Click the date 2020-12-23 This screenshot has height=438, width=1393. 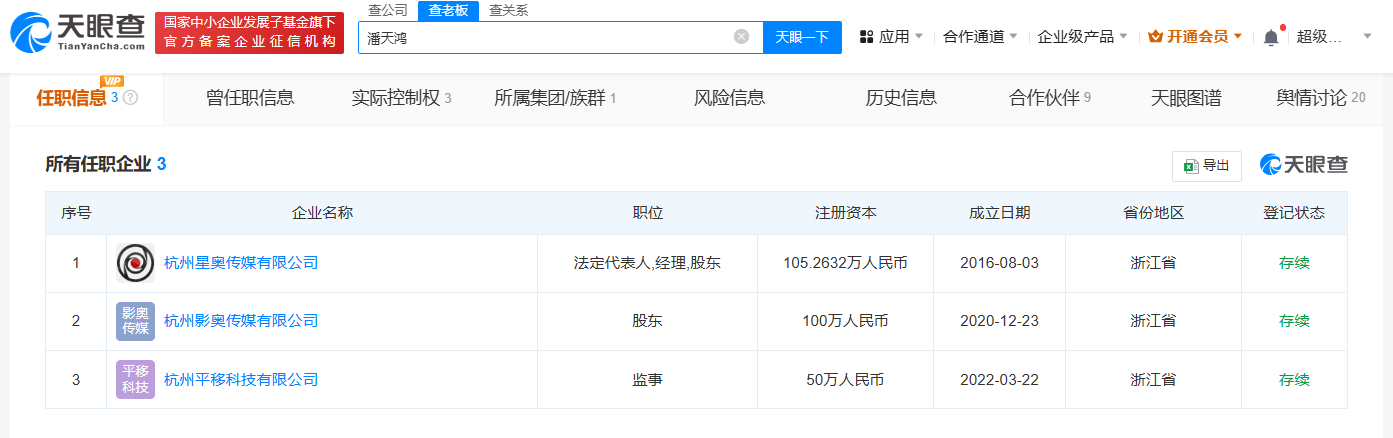tap(999, 321)
